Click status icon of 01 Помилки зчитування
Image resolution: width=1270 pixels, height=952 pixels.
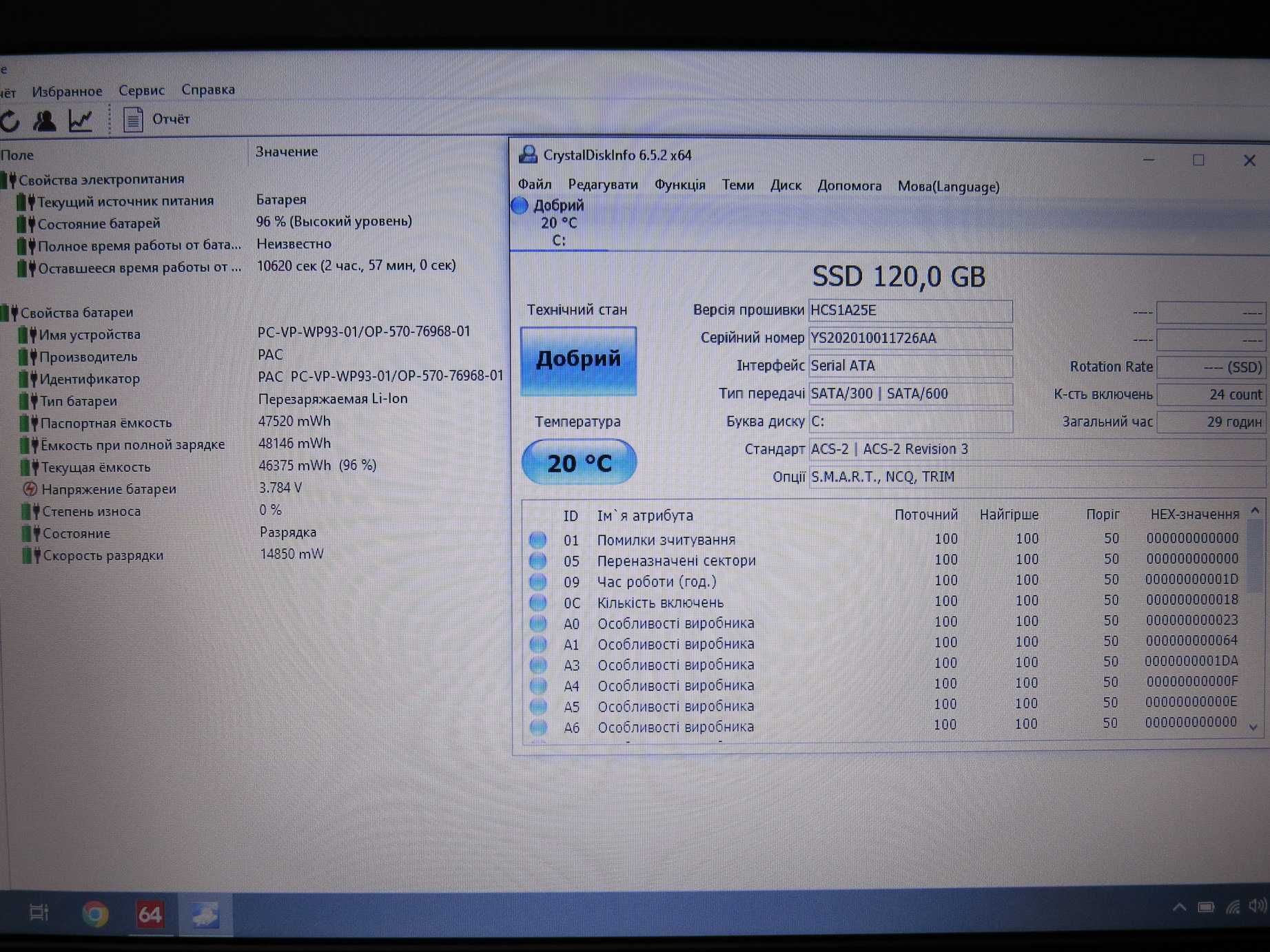pos(537,539)
